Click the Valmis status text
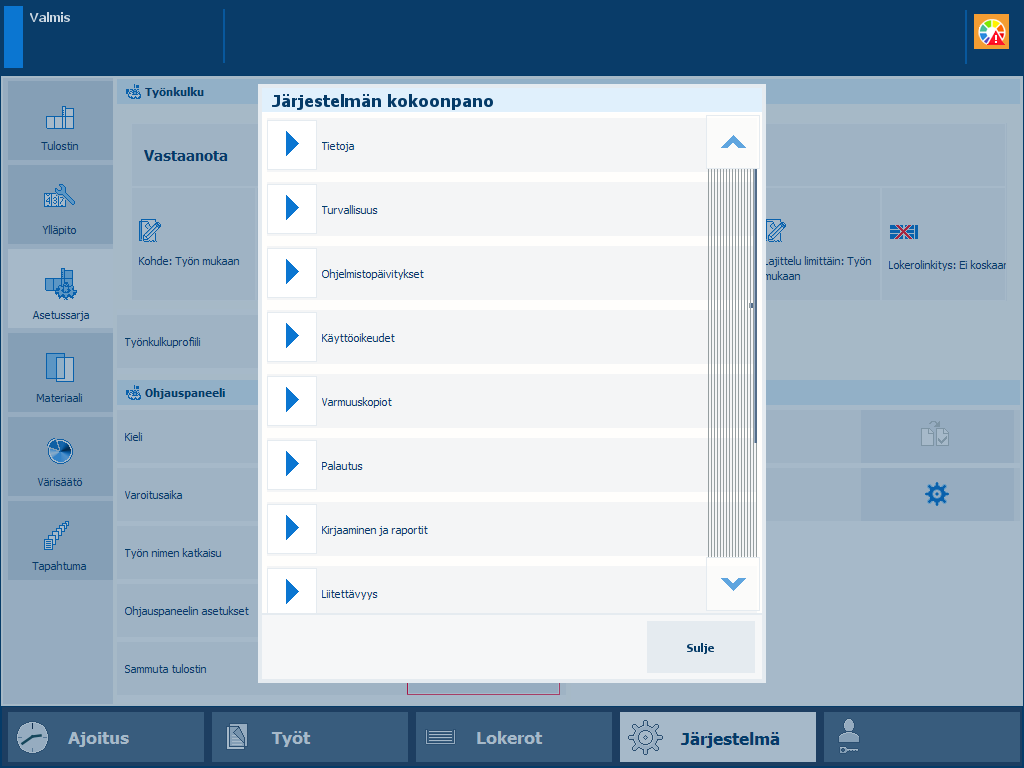 [50, 18]
